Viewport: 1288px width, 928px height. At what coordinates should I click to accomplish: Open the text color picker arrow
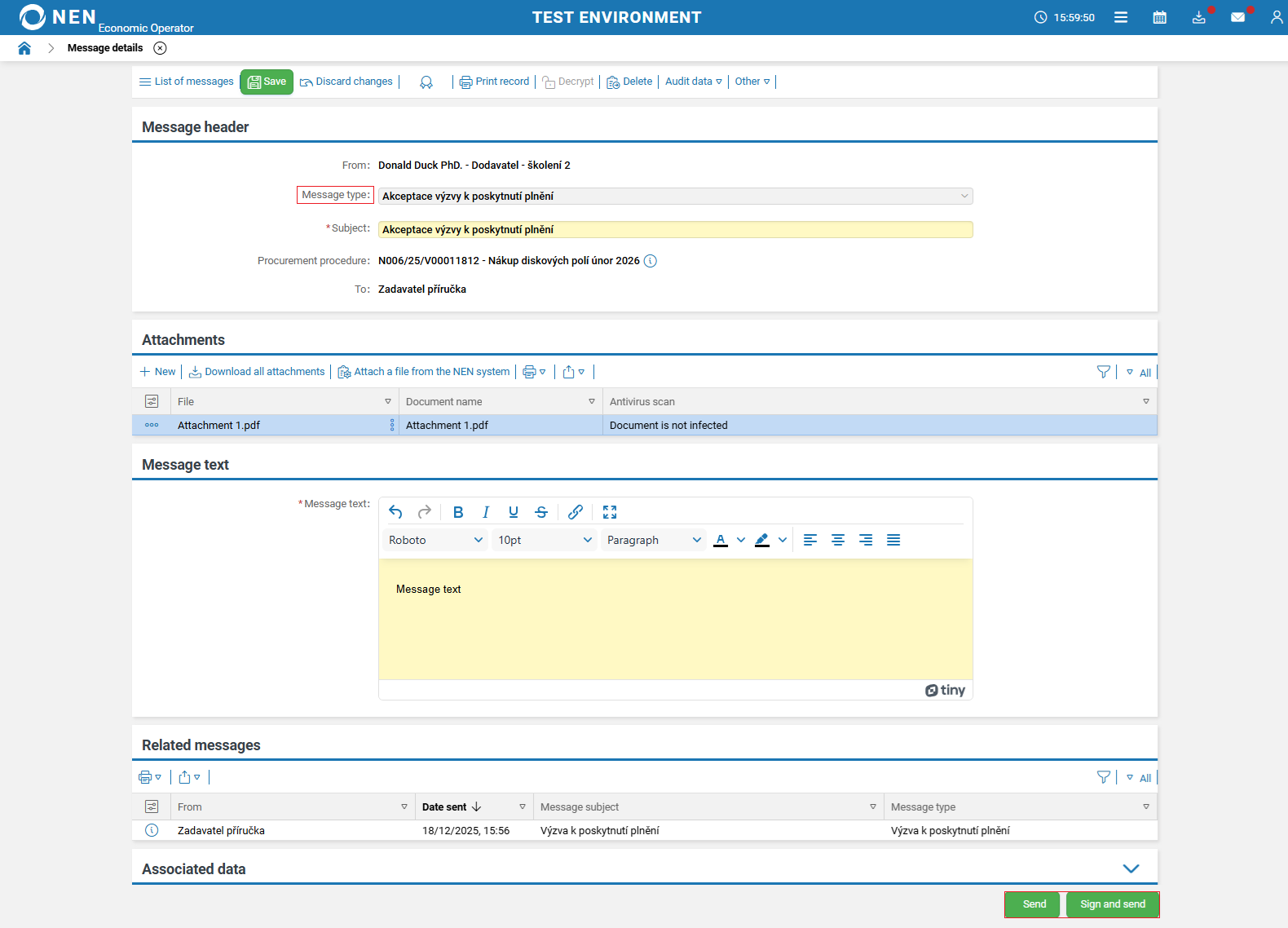(741, 540)
